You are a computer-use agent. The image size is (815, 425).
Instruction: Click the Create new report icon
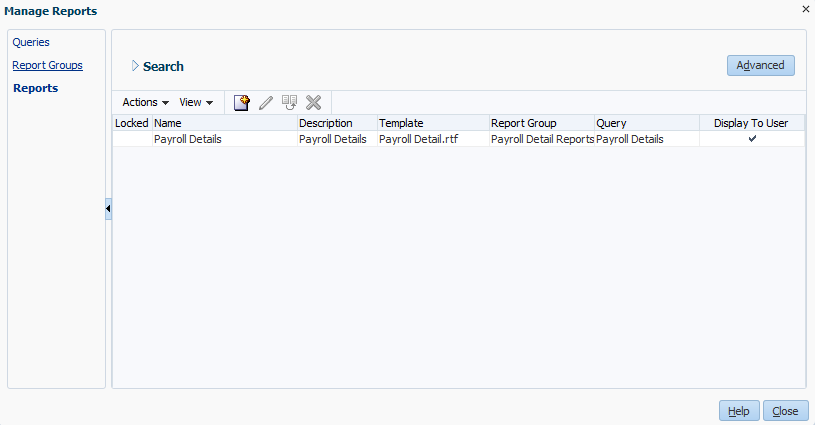[242, 102]
